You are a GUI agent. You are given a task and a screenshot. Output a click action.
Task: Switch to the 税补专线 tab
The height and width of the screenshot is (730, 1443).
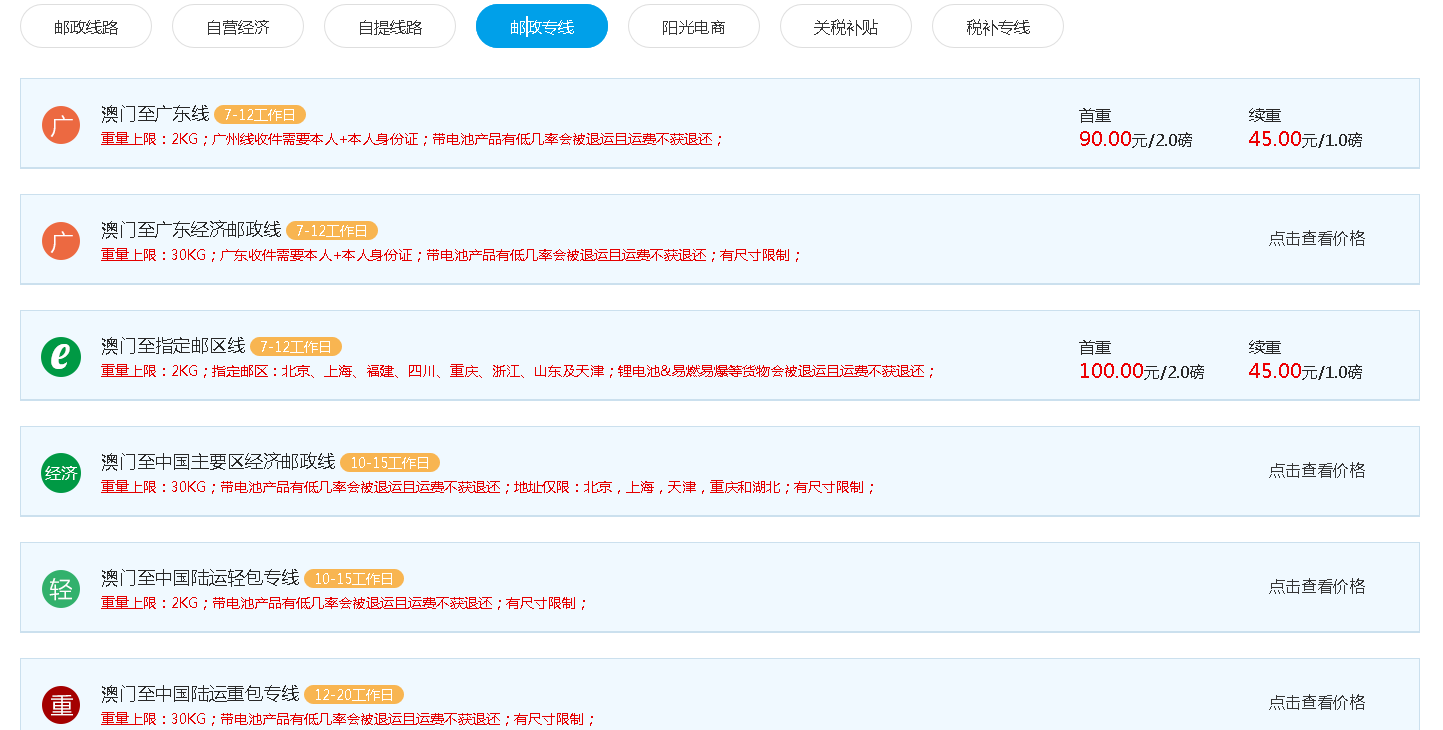[998, 27]
